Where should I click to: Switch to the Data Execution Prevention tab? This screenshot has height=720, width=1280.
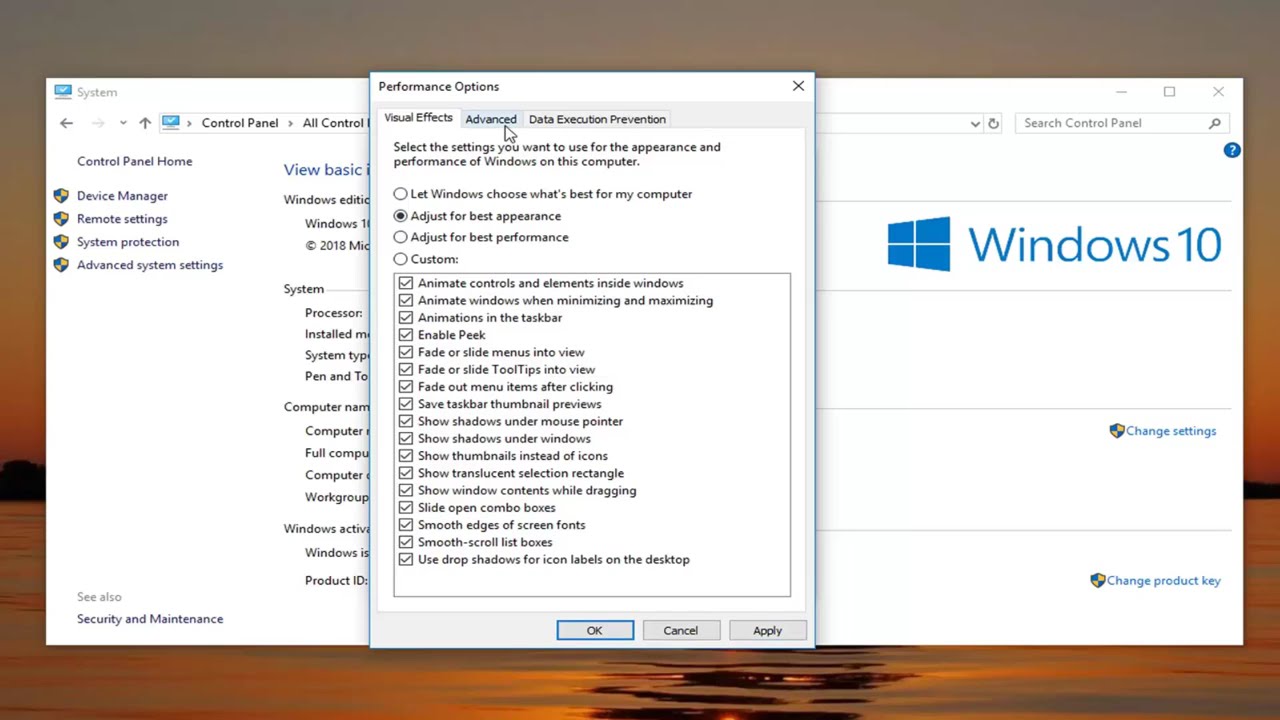click(597, 119)
